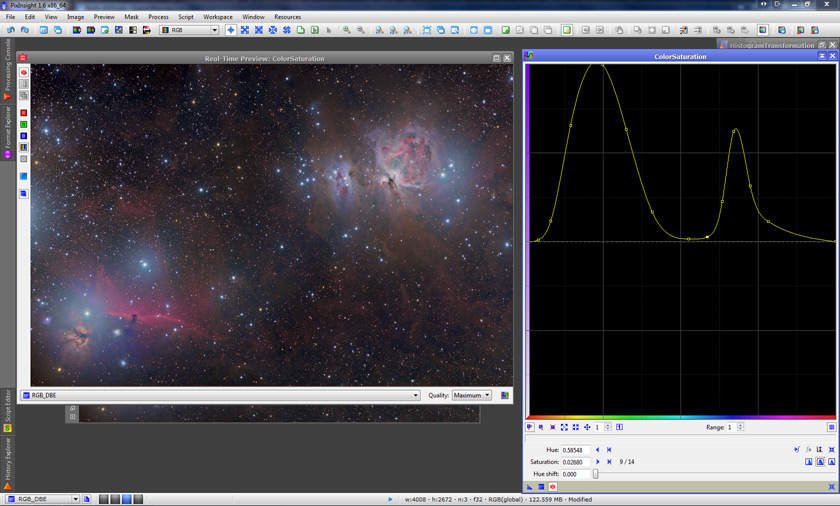Click the new instance triangle in ColorSaturation

(x=531, y=486)
